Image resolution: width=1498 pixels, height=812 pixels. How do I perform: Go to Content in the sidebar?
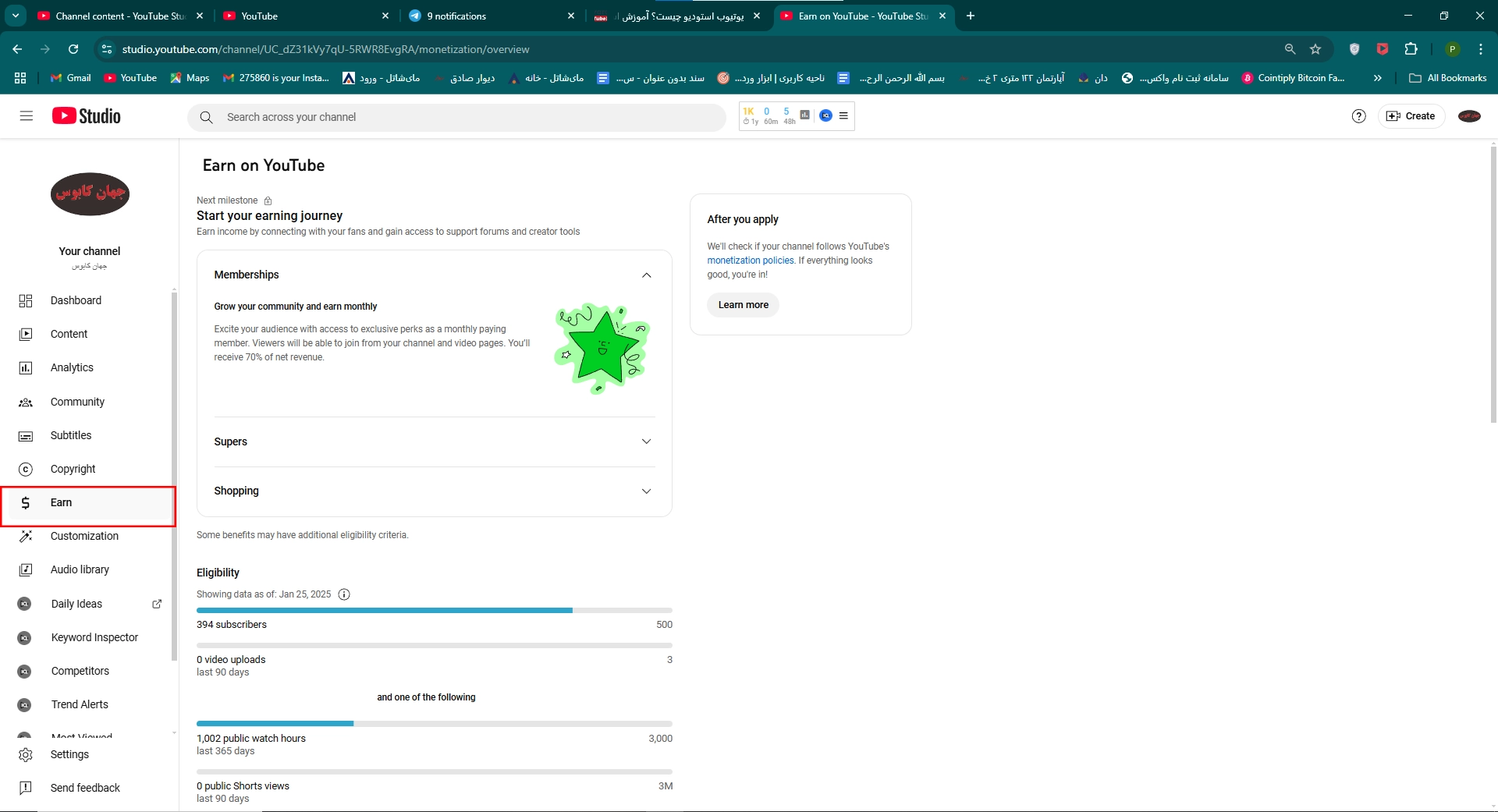69,334
